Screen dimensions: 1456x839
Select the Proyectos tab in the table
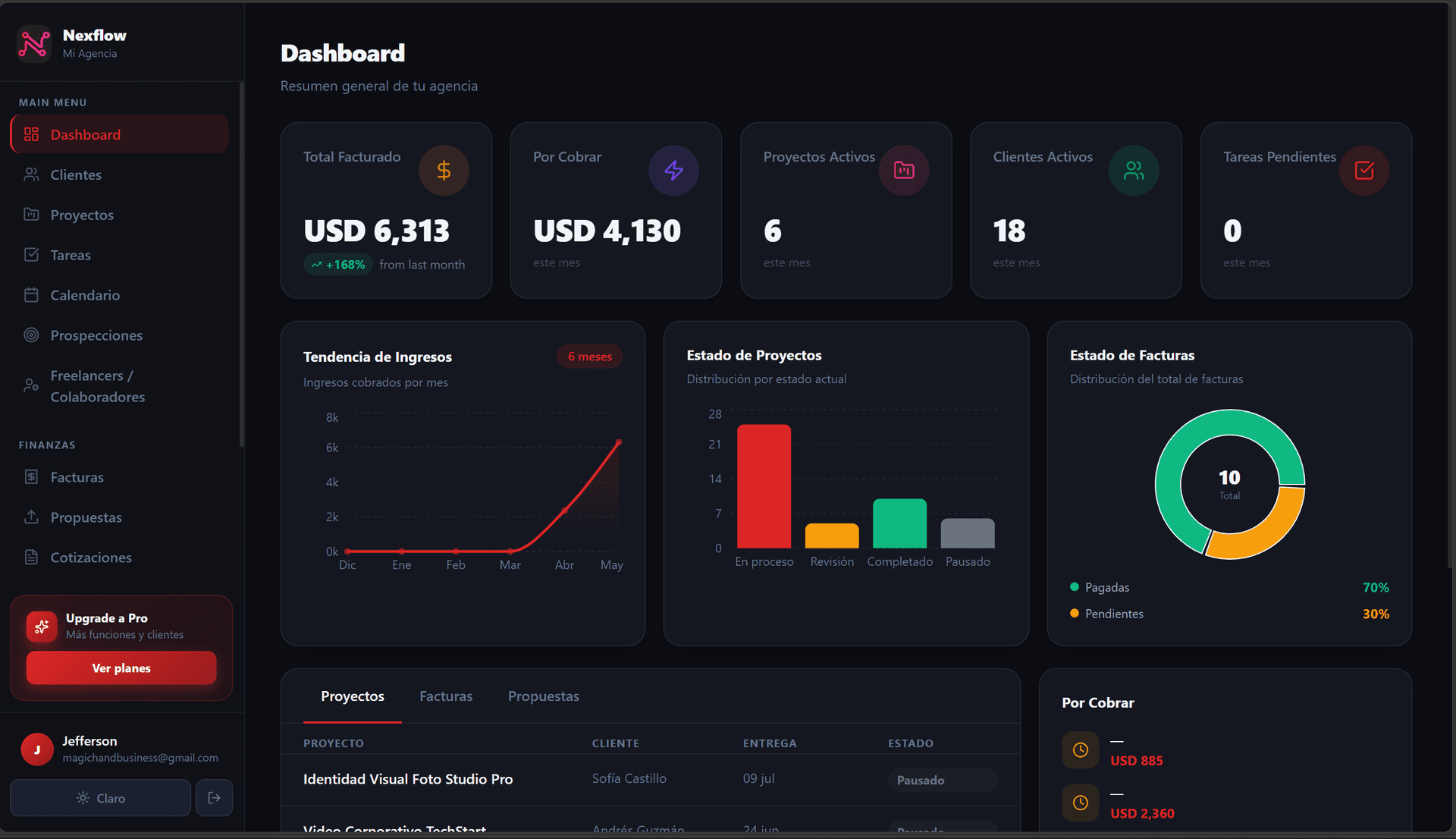353,696
